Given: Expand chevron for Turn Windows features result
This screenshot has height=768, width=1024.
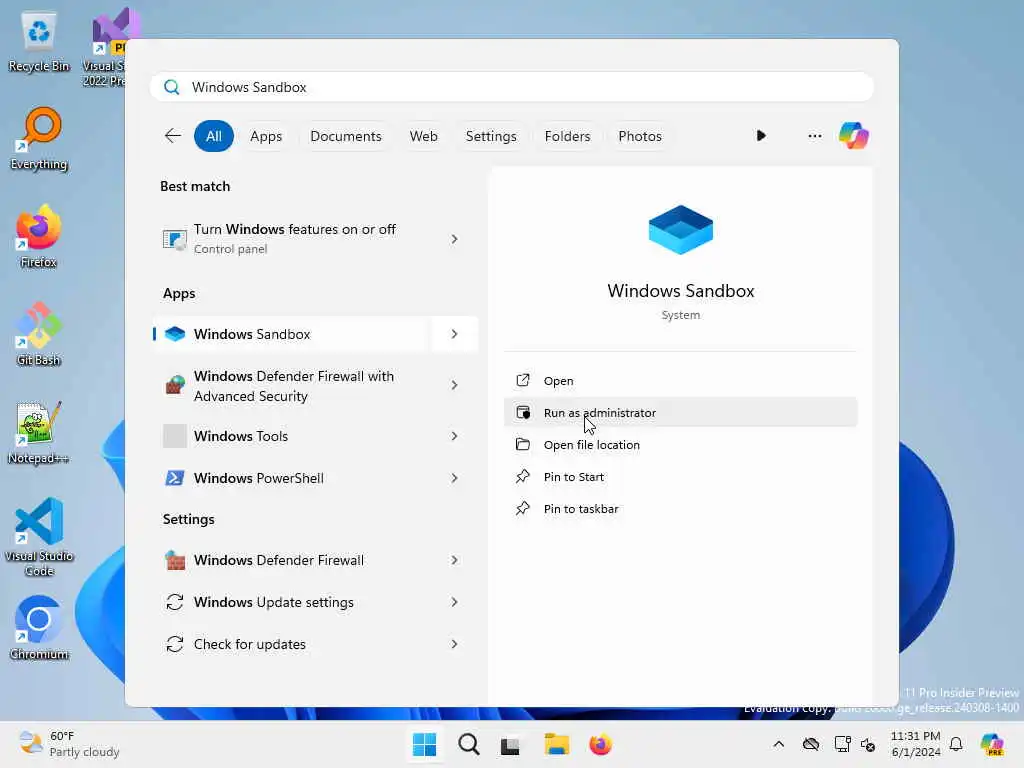Looking at the screenshot, I should (455, 239).
